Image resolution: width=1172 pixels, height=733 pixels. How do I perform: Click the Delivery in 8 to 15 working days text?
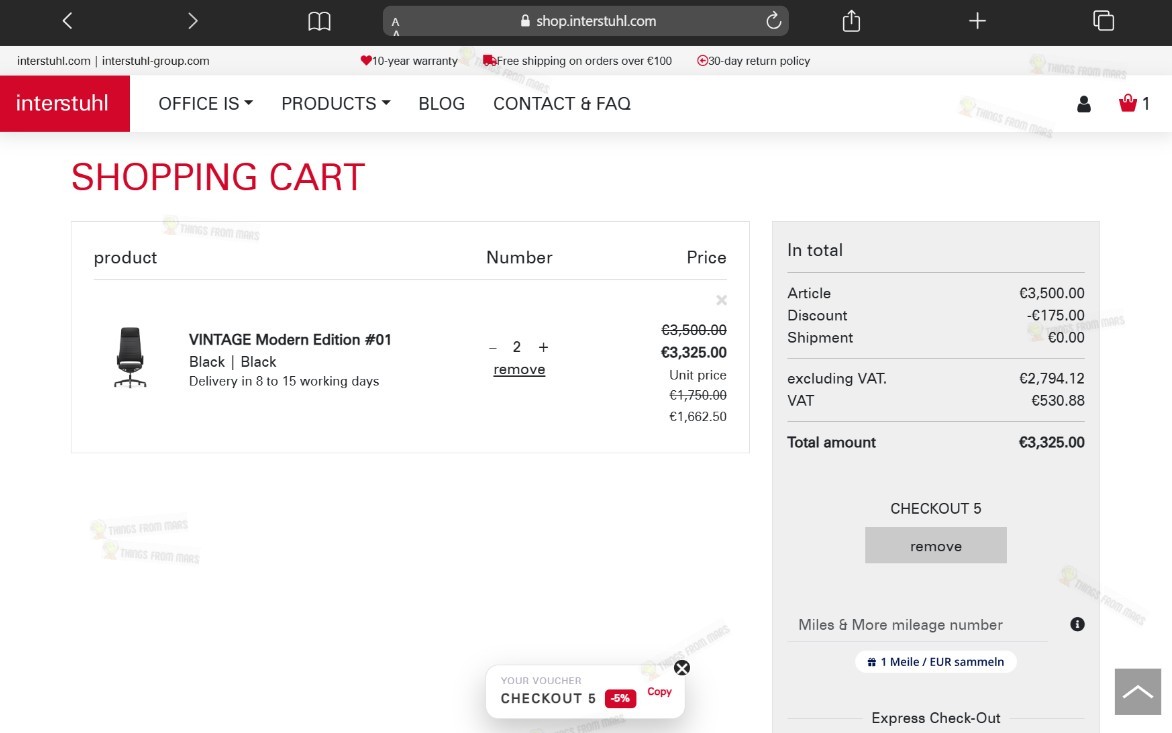pyautogui.click(x=284, y=381)
